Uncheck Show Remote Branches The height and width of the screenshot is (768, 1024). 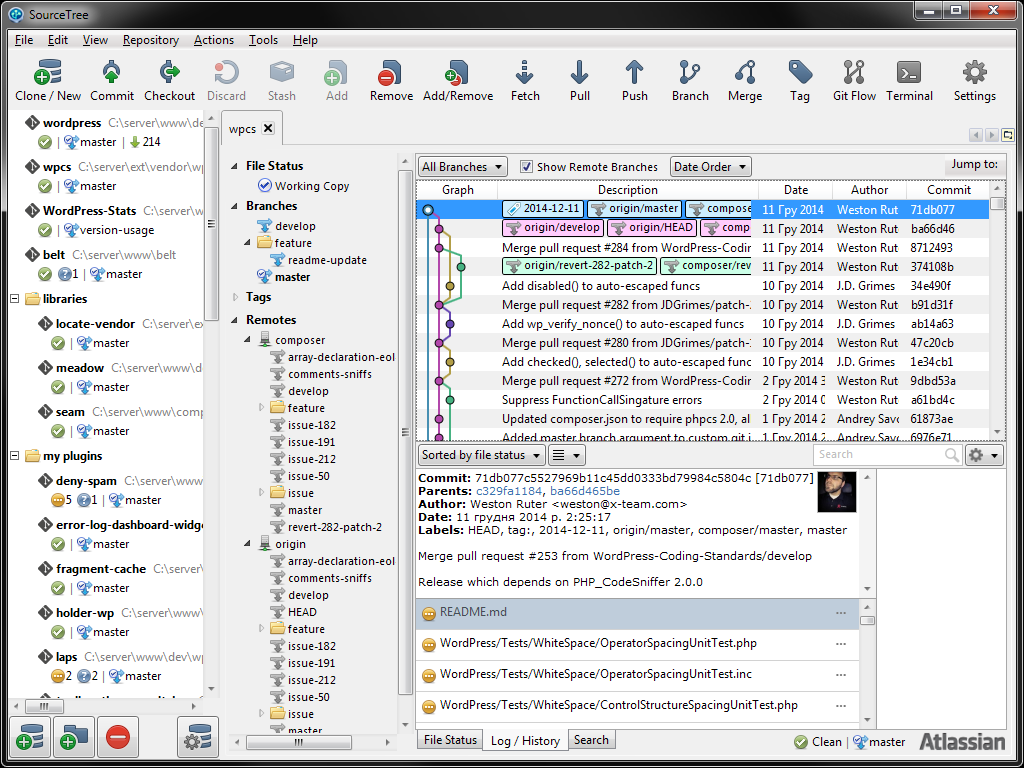click(x=527, y=166)
